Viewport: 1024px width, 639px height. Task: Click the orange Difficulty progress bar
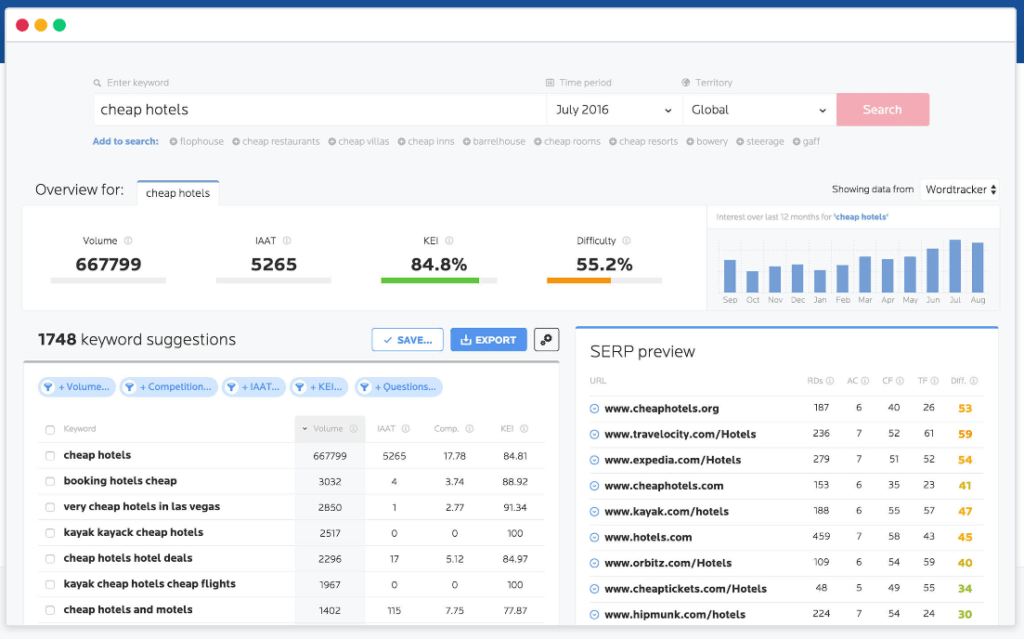click(579, 280)
